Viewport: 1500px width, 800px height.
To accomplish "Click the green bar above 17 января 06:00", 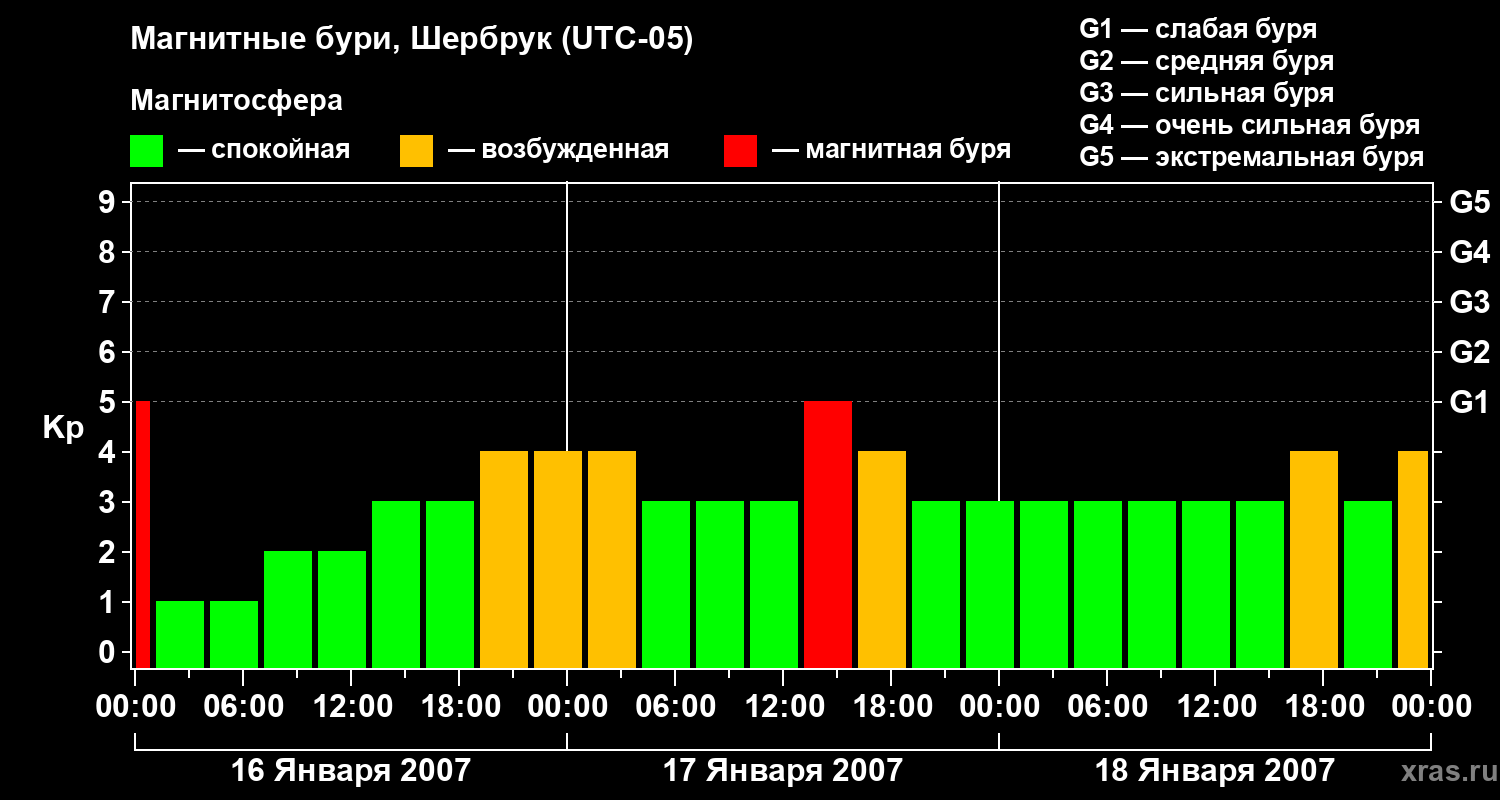I will coord(666,584).
